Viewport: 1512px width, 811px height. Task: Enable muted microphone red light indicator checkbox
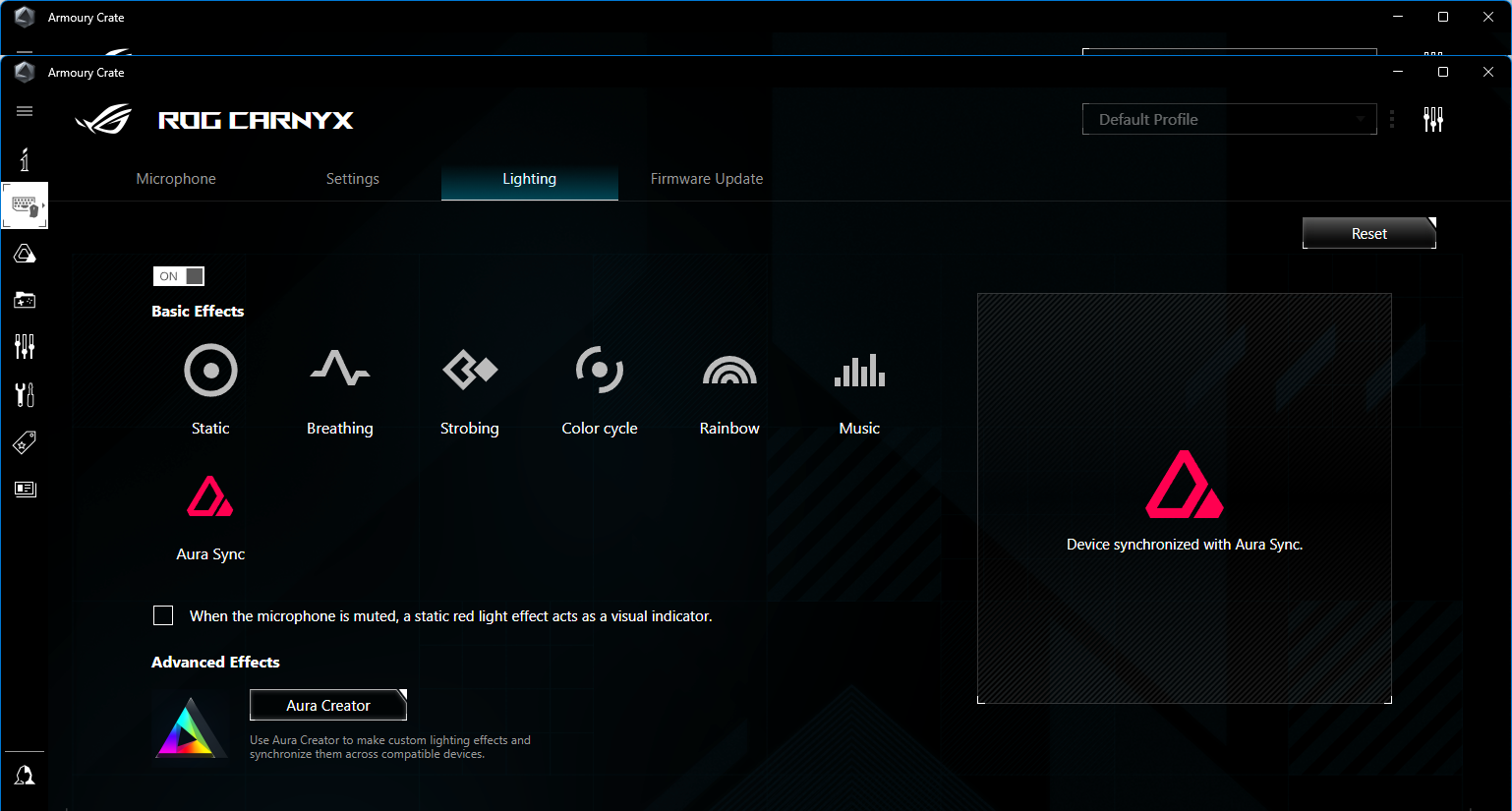[x=163, y=615]
